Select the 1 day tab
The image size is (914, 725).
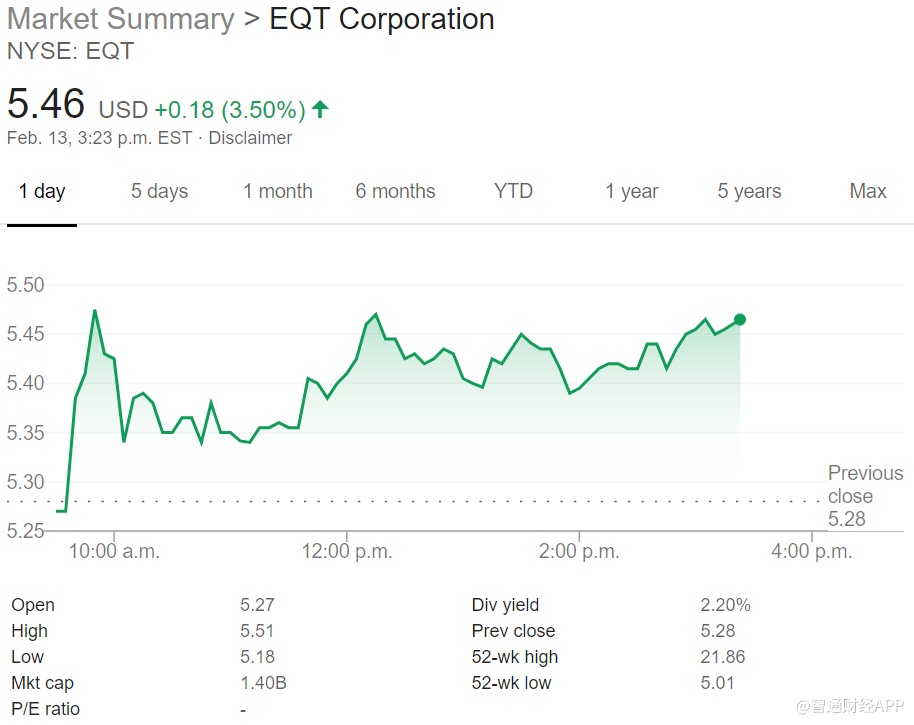[x=42, y=192]
